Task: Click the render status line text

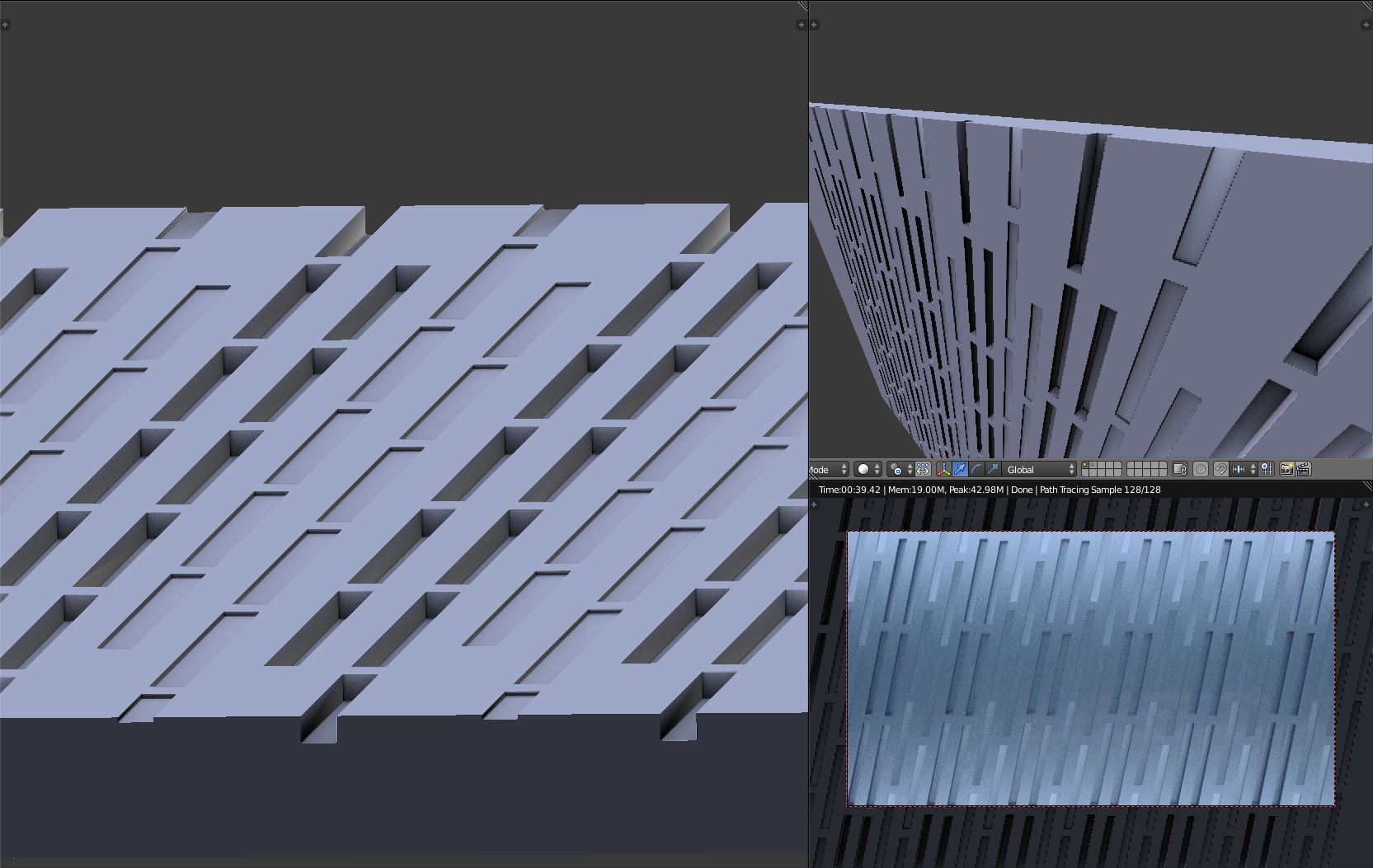Action: point(990,490)
